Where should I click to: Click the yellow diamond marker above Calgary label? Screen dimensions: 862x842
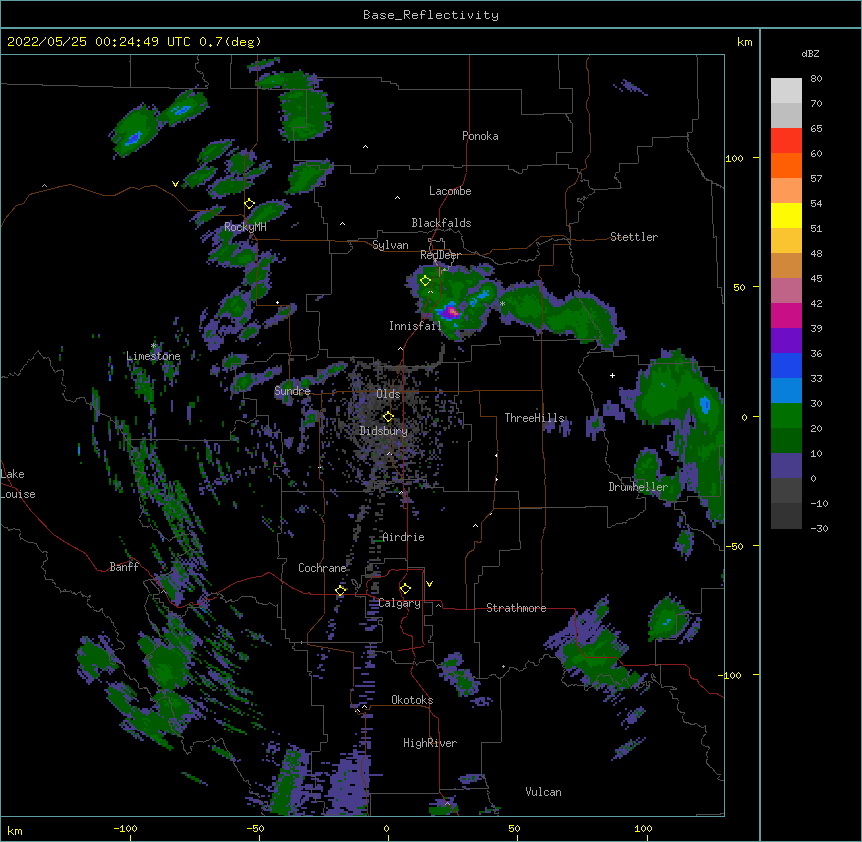point(405,589)
